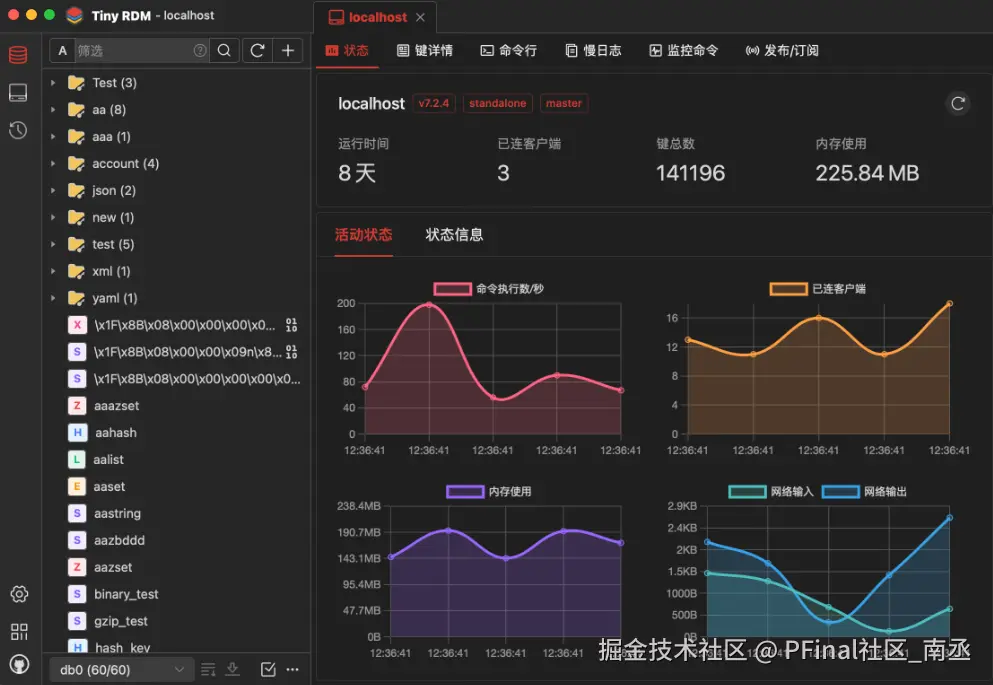The image size is (993, 685).
Task: Expand the account (4) folder
Action: (53, 163)
